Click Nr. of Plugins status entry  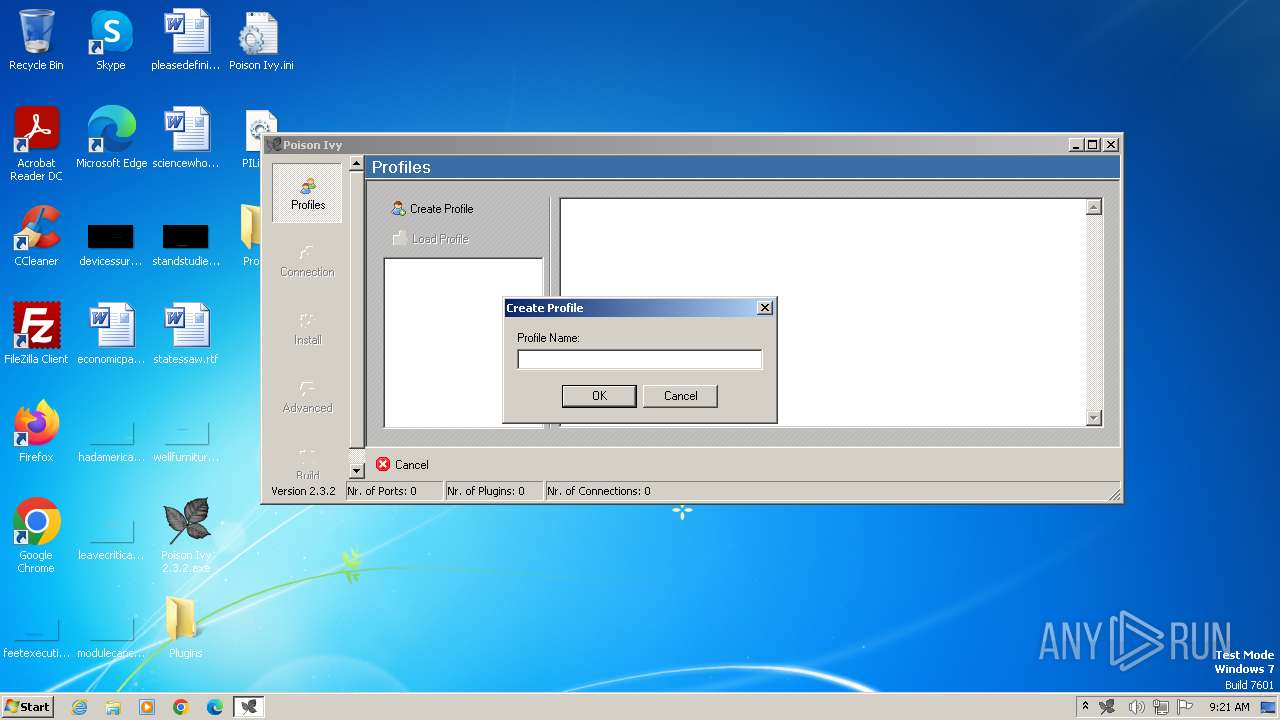(494, 491)
